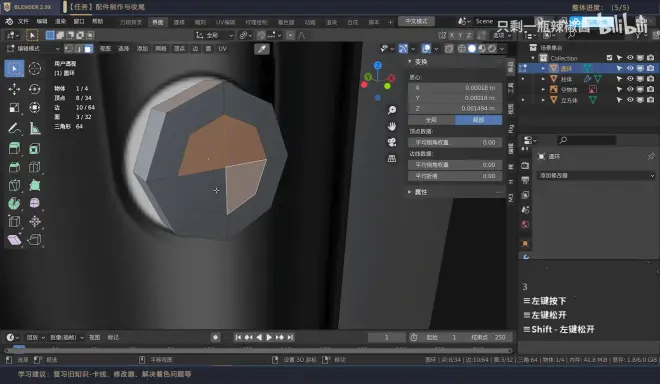The image size is (660, 384).
Task: Click the viewport pan hand icon
Action: coord(392,126)
